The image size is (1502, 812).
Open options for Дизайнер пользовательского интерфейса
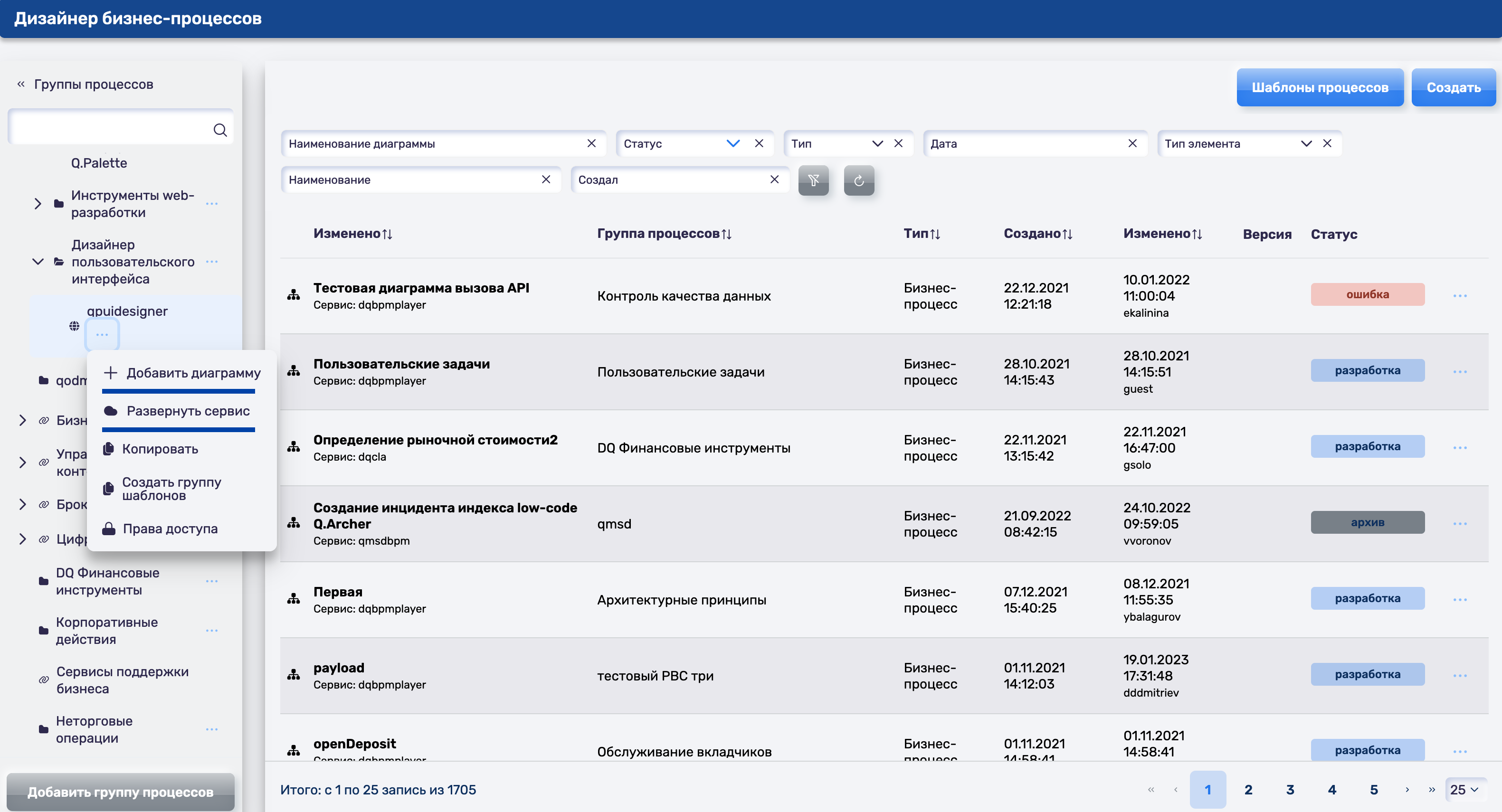coord(212,262)
